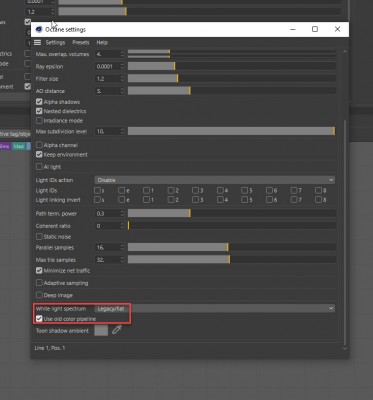This screenshot has height=400, width=373.
Task: Maximize the Octane settings window
Action: pos(315,29)
